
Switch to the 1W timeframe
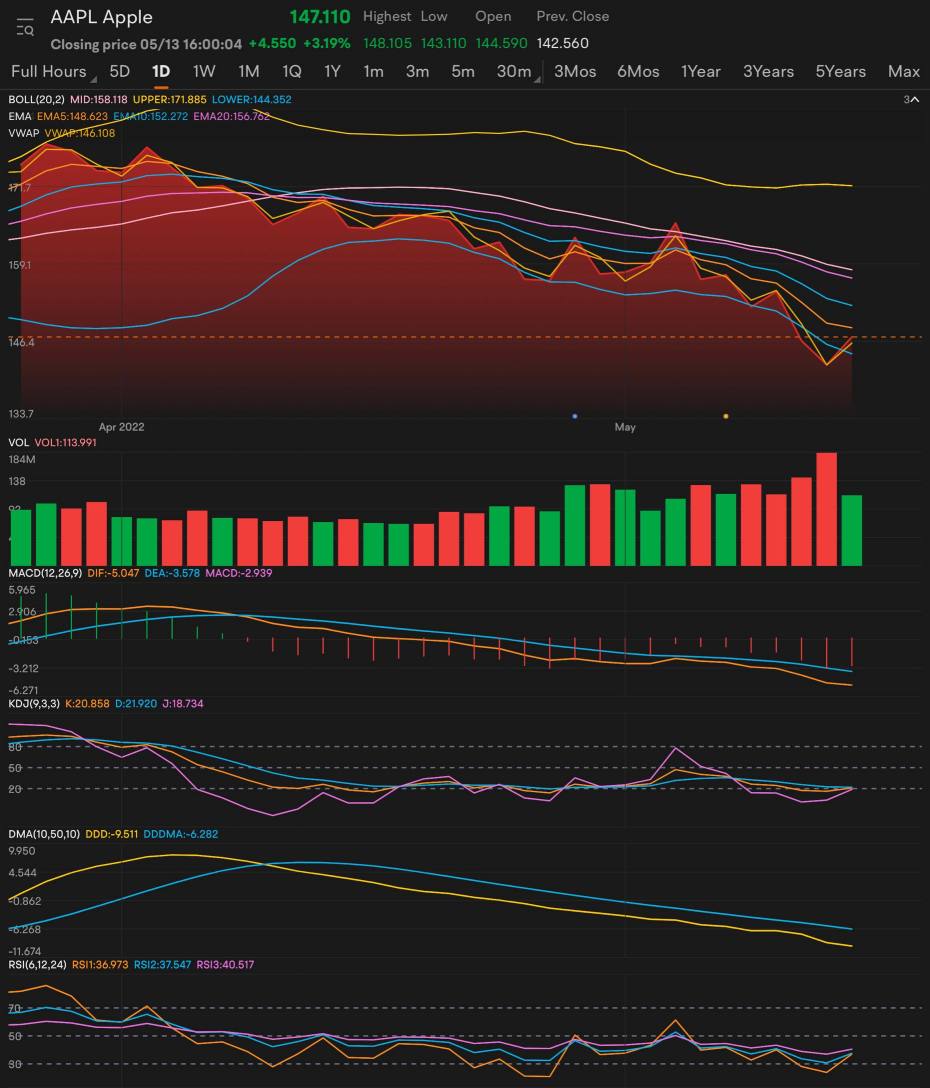(x=204, y=71)
